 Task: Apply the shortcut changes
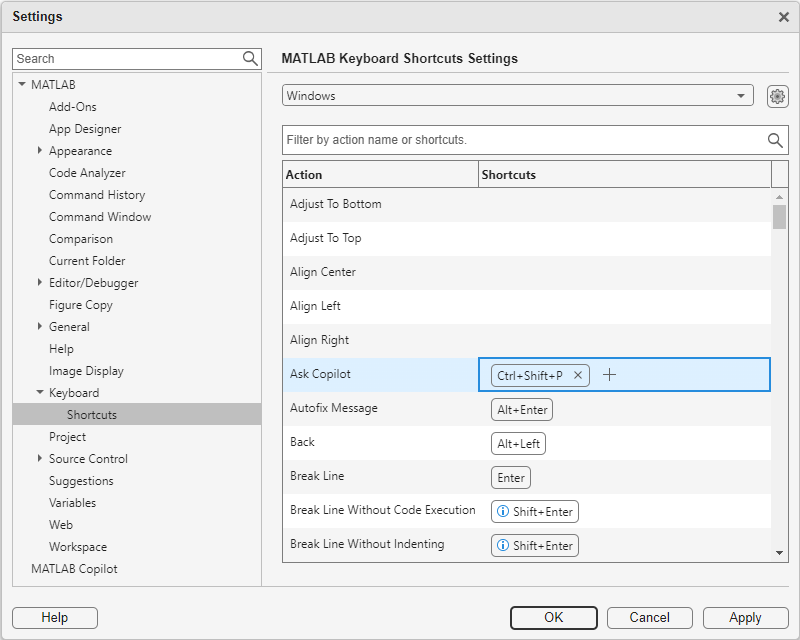pyautogui.click(x=745, y=617)
